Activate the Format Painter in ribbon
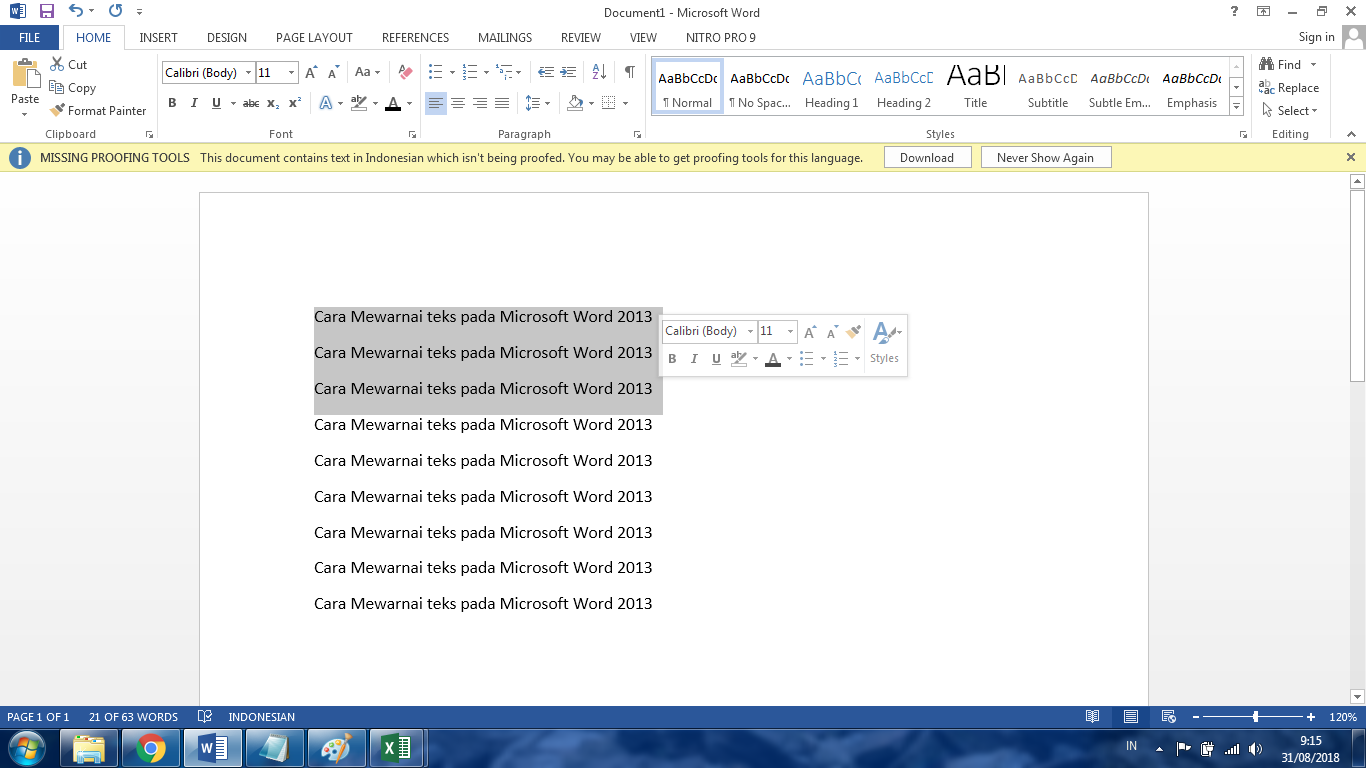1366x768 pixels. click(98, 110)
